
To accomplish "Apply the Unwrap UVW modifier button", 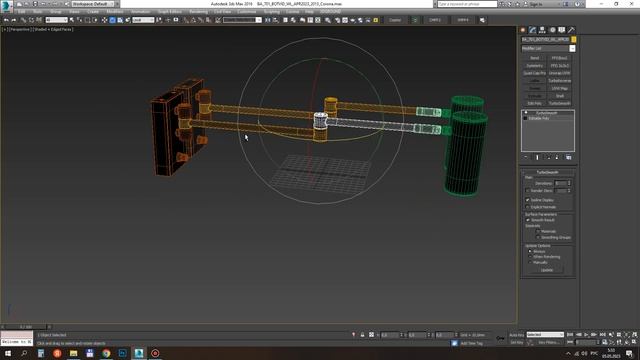I will pos(560,73).
